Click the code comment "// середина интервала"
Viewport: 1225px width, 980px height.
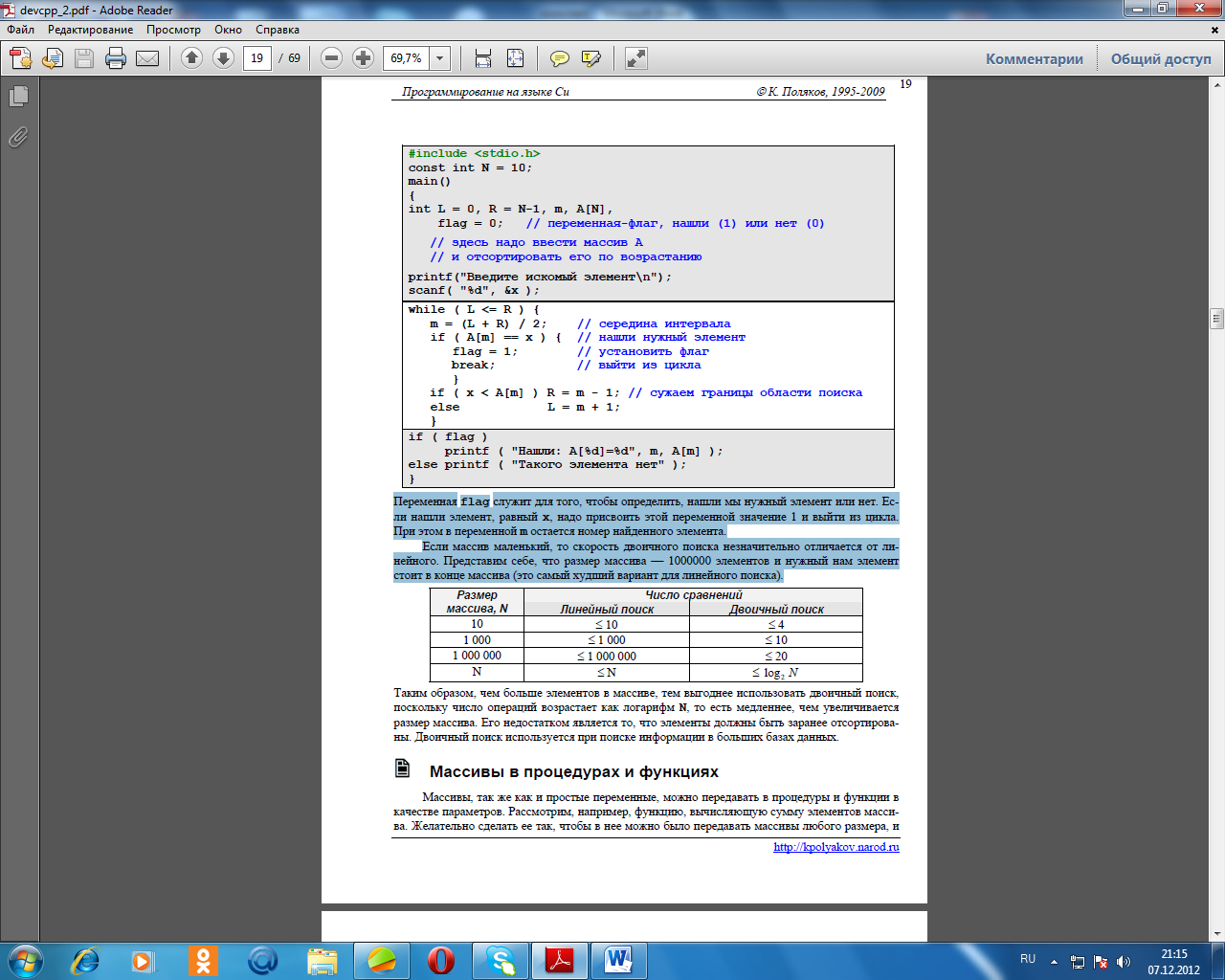pos(654,323)
